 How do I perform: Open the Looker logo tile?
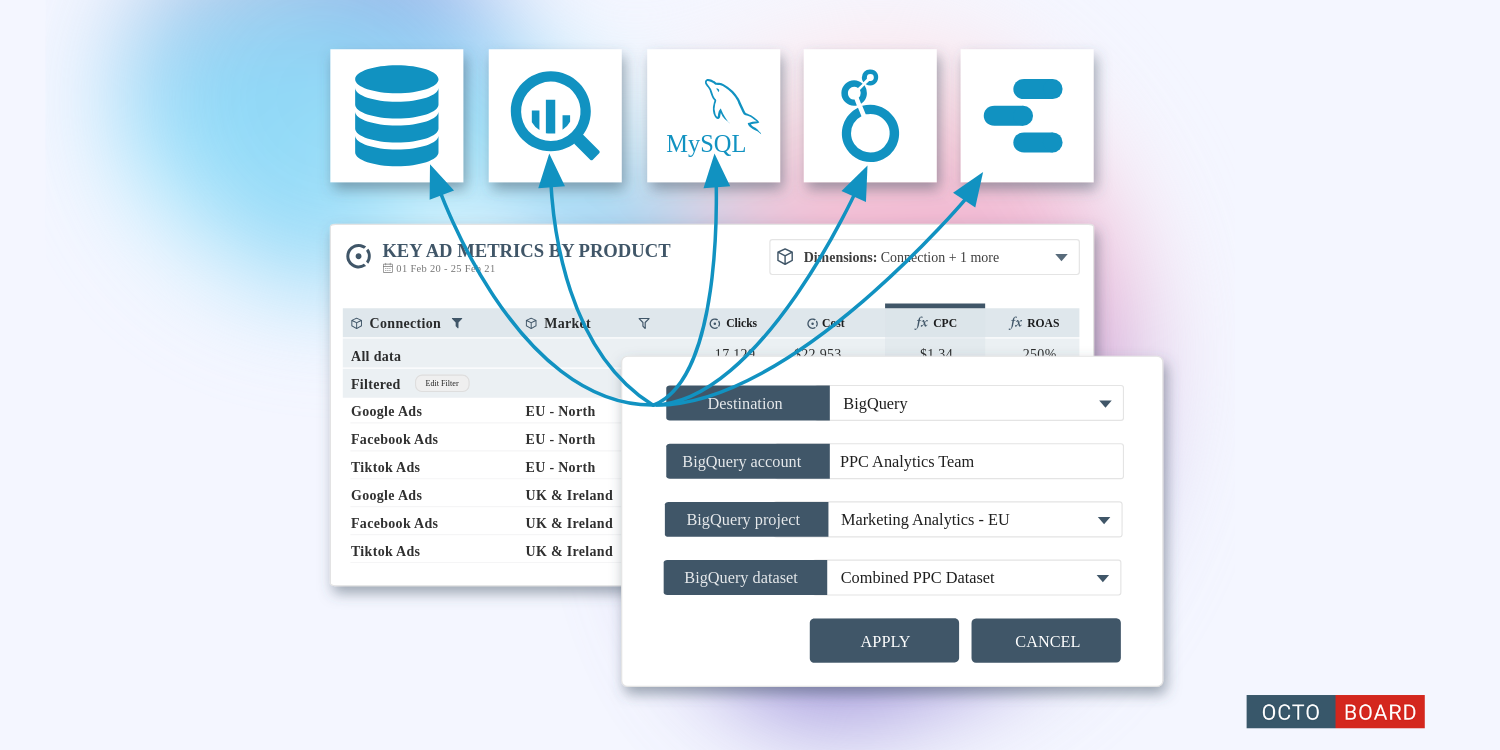point(870,116)
